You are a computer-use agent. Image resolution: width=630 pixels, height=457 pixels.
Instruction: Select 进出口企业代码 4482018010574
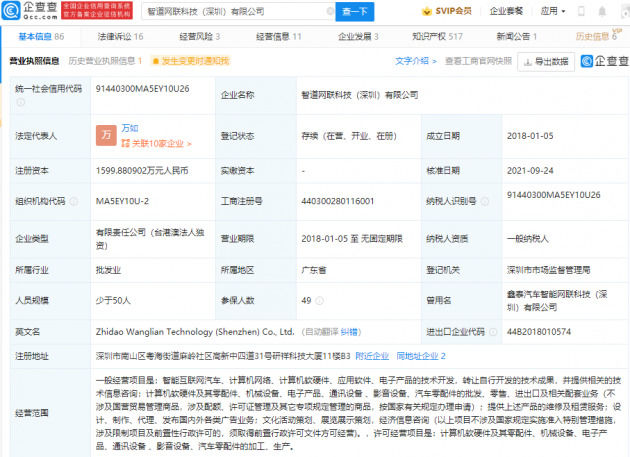point(539,332)
